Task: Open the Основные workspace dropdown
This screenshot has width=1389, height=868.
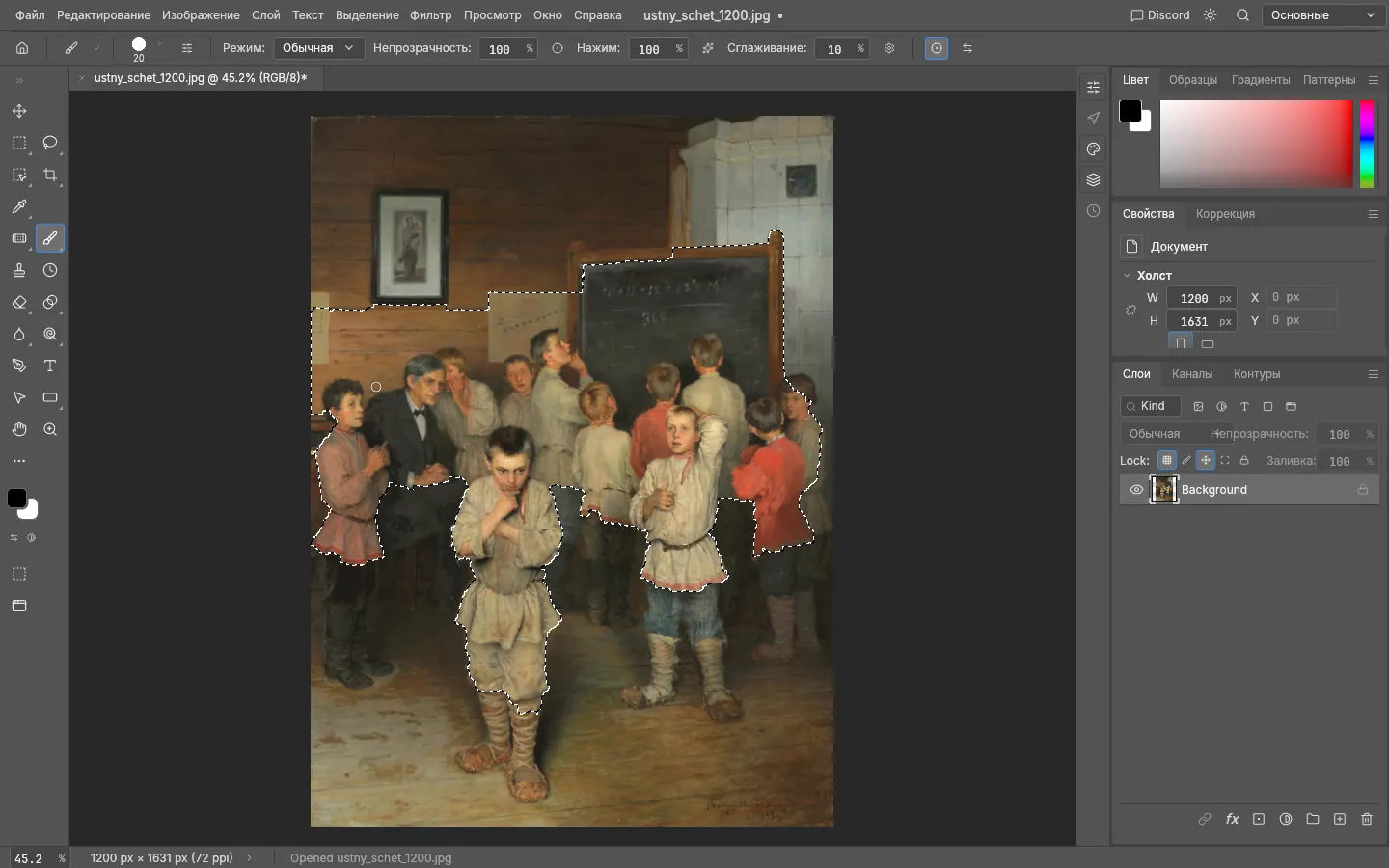Action: coord(1322,15)
